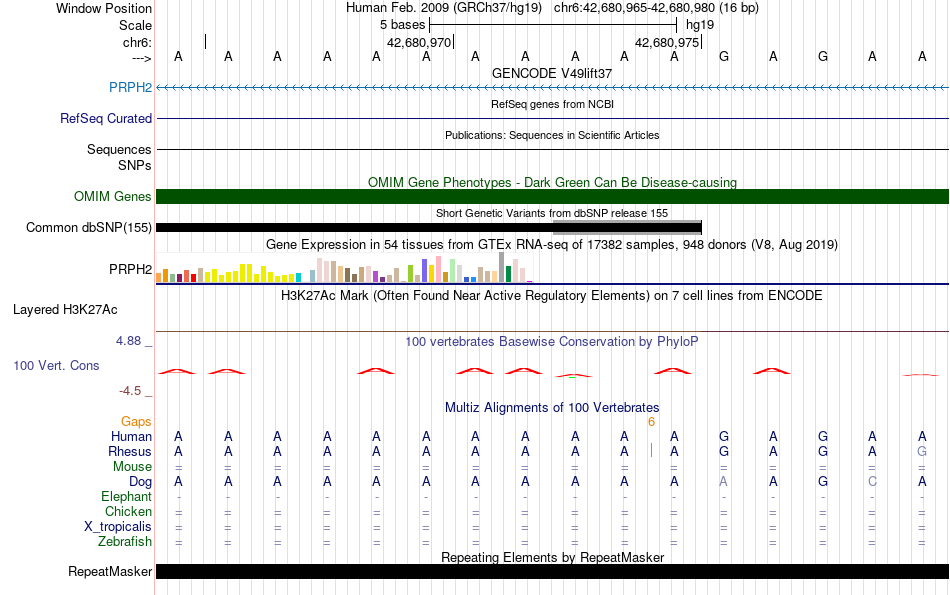Select the X_tropicalis species row label

point(118,527)
